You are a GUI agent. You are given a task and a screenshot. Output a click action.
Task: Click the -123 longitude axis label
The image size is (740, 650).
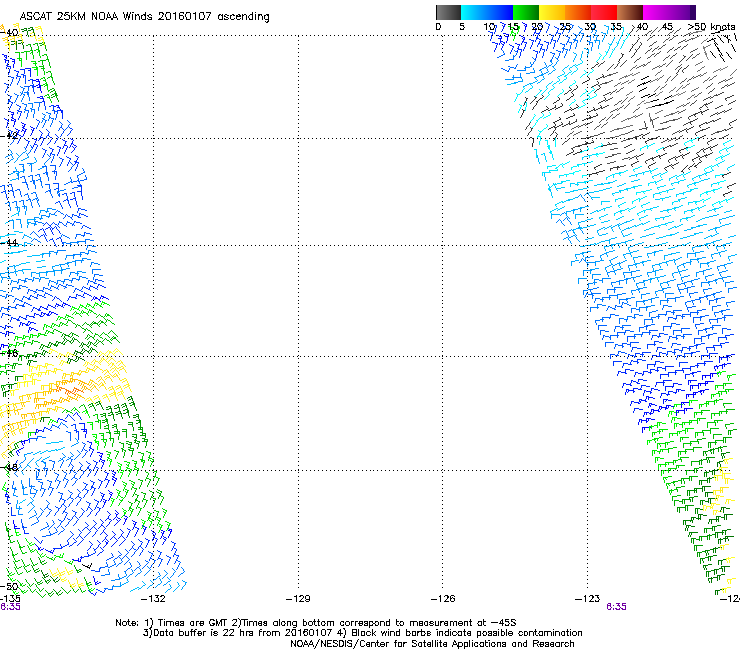coord(588,599)
